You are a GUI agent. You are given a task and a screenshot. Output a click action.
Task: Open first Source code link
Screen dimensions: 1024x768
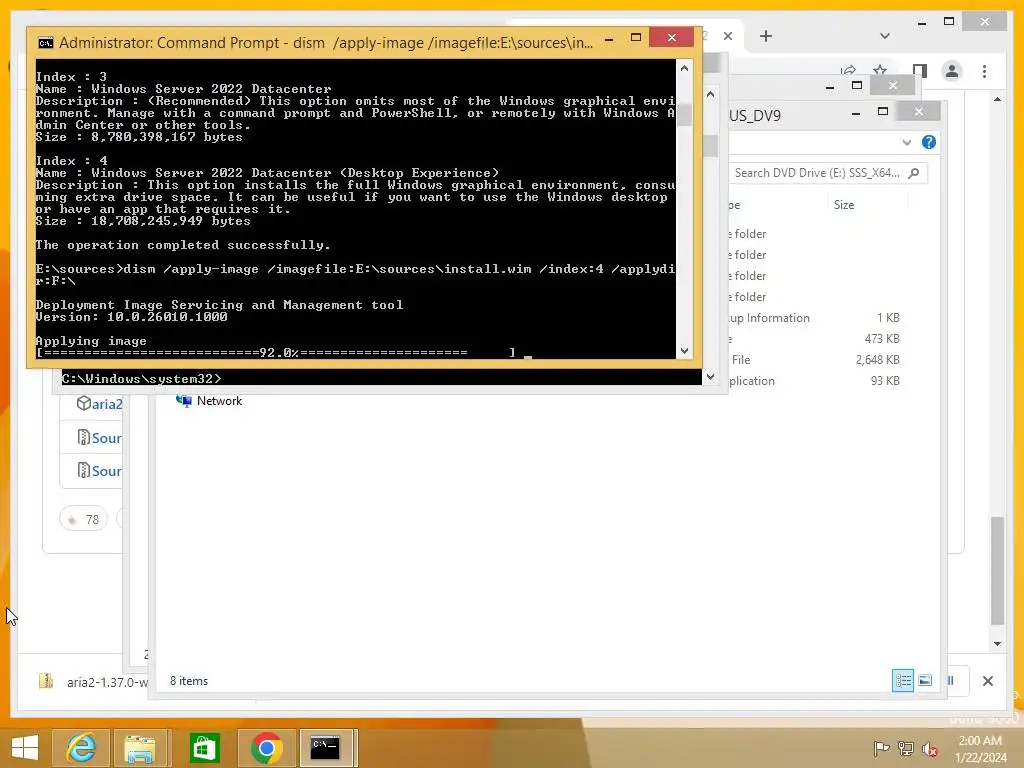106,438
